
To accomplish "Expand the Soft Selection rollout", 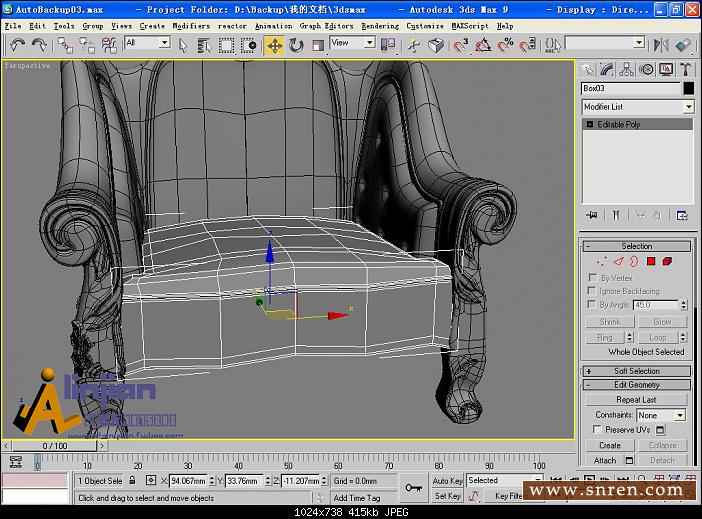I will (x=637, y=371).
